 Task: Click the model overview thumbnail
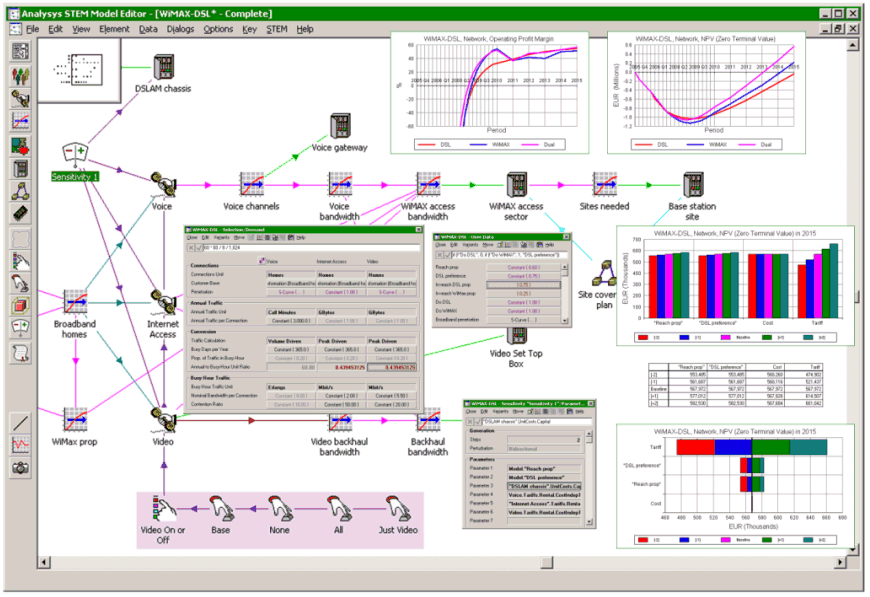point(79,70)
